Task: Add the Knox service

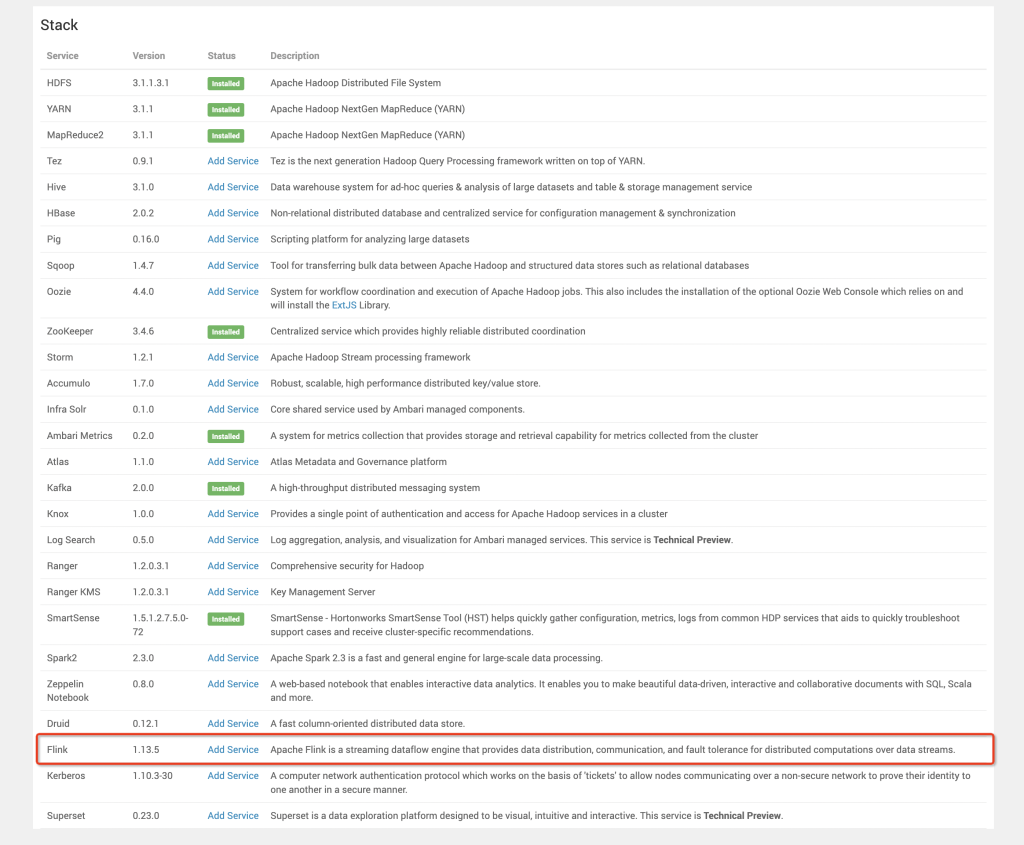Action: 233,514
